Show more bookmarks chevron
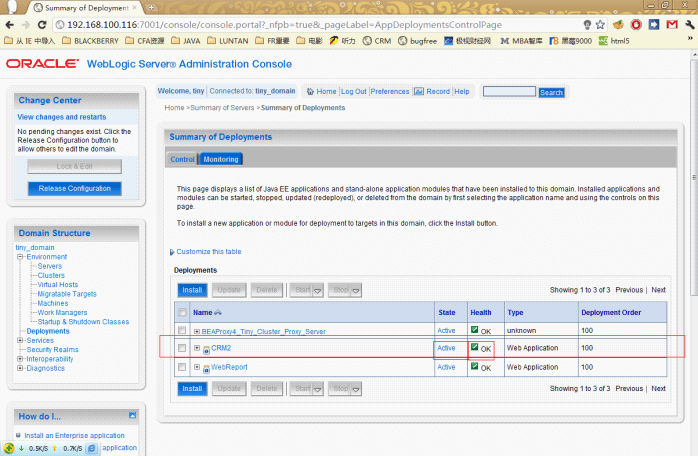Viewport: 698px width, 456px height. click(x=690, y=39)
